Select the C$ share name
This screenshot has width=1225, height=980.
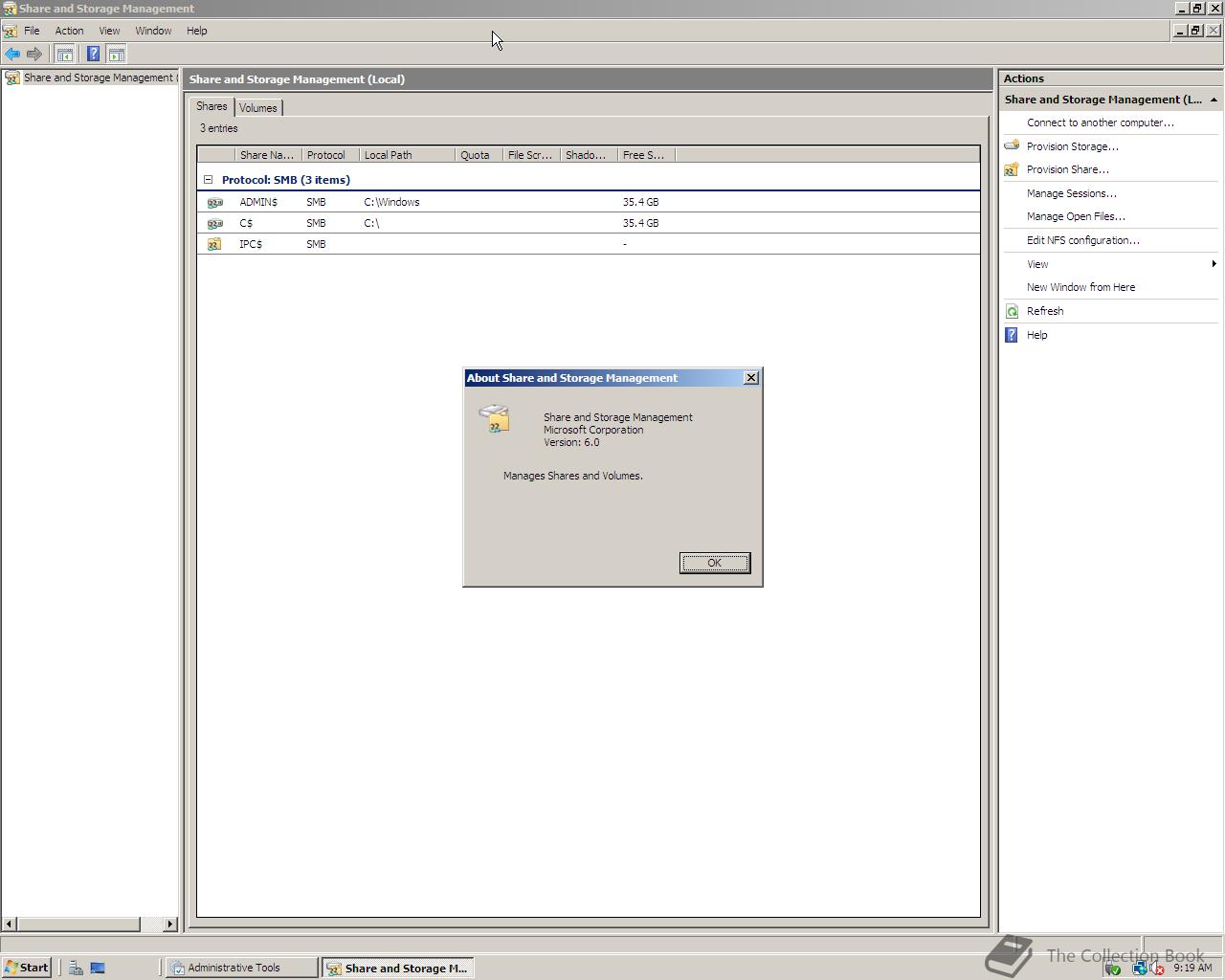(x=246, y=223)
